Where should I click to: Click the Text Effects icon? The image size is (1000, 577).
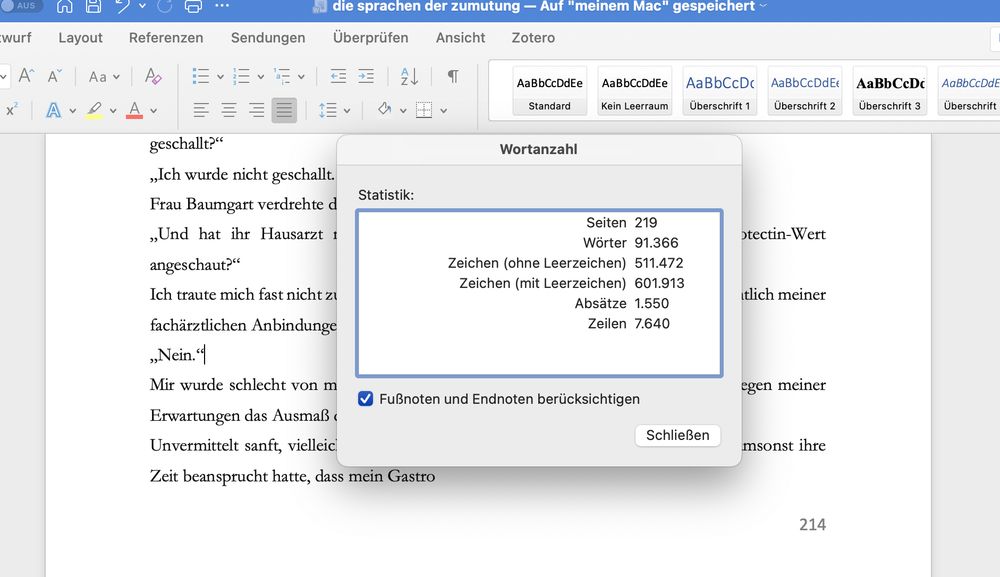[x=54, y=109]
